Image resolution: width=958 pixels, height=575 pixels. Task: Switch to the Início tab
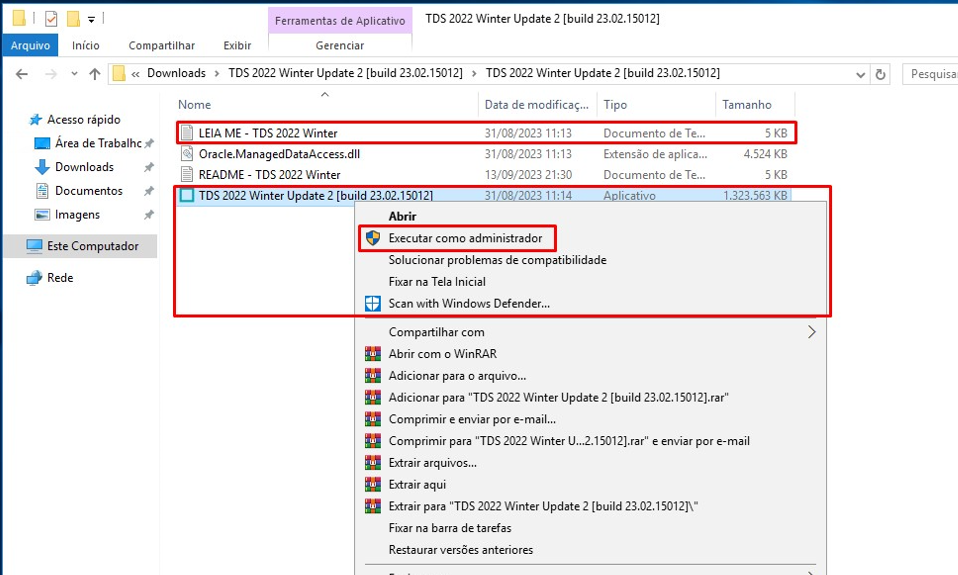pyautogui.click(x=86, y=45)
